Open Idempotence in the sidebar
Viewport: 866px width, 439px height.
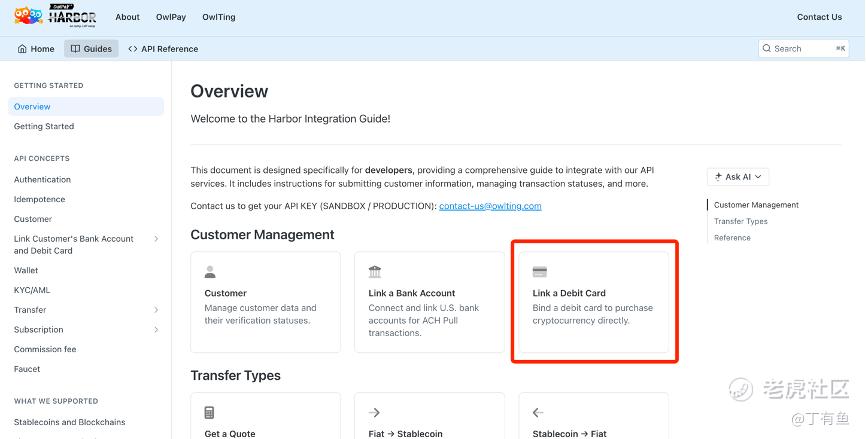tap(39, 199)
